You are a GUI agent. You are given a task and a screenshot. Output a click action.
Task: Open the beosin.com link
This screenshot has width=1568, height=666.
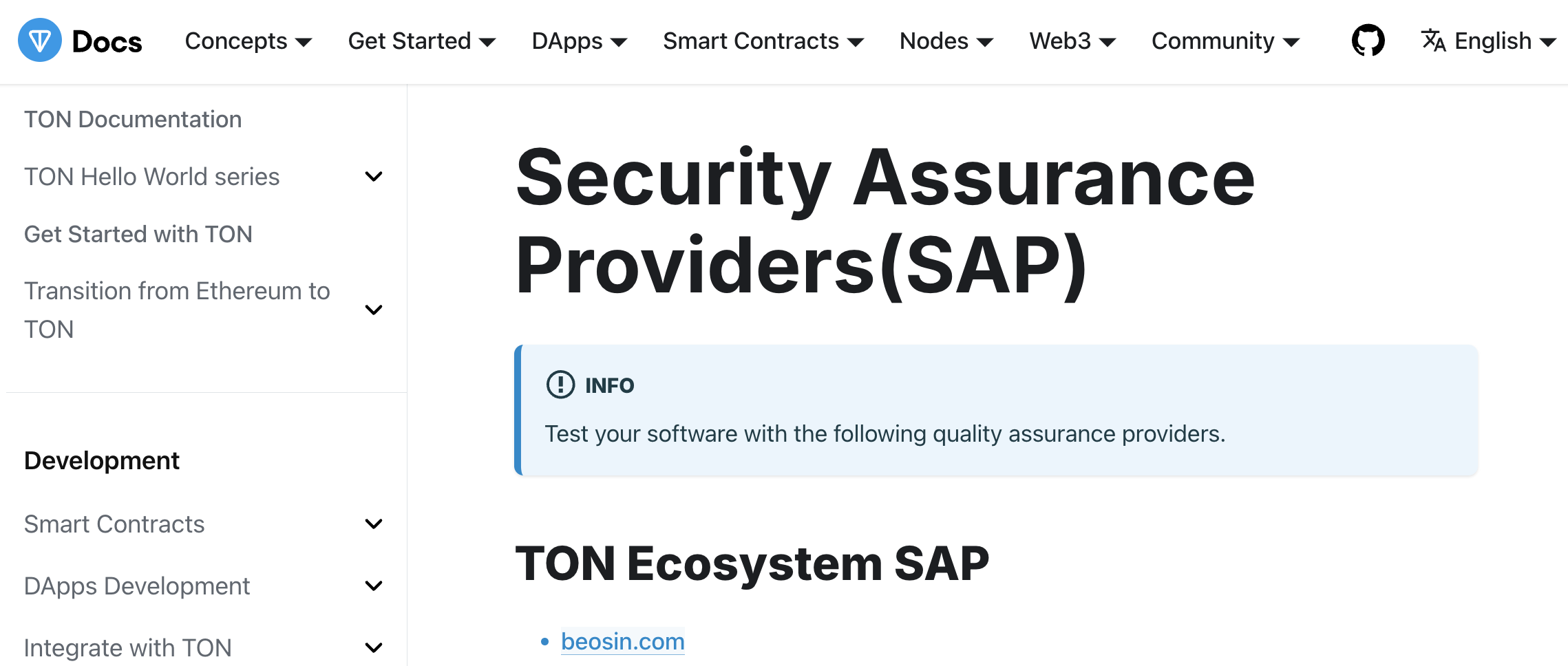click(x=623, y=641)
